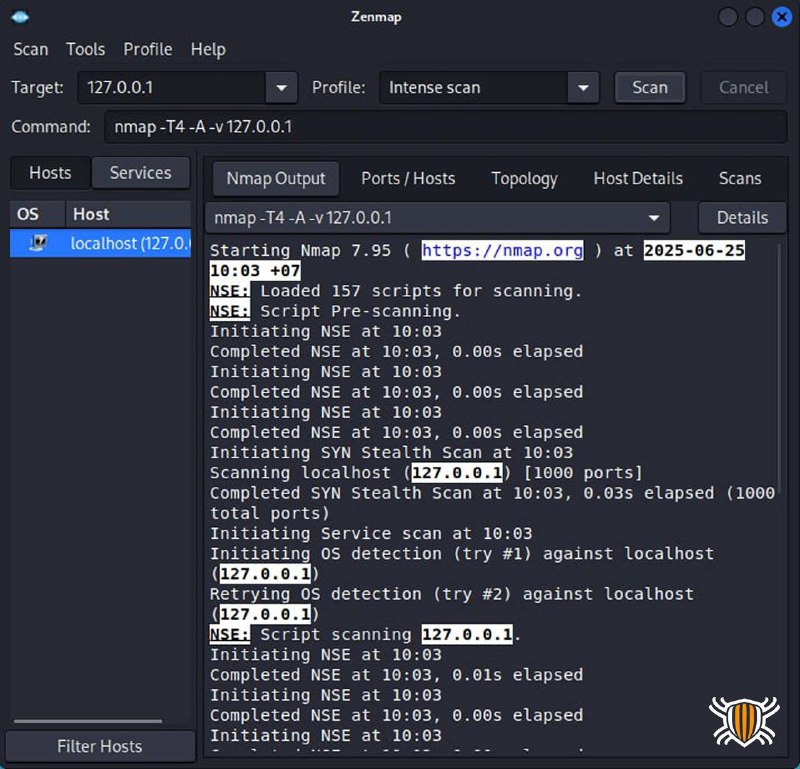Sort hosts by OS column header
This screenshot has height=769, width=800.
tap(38, 214)
